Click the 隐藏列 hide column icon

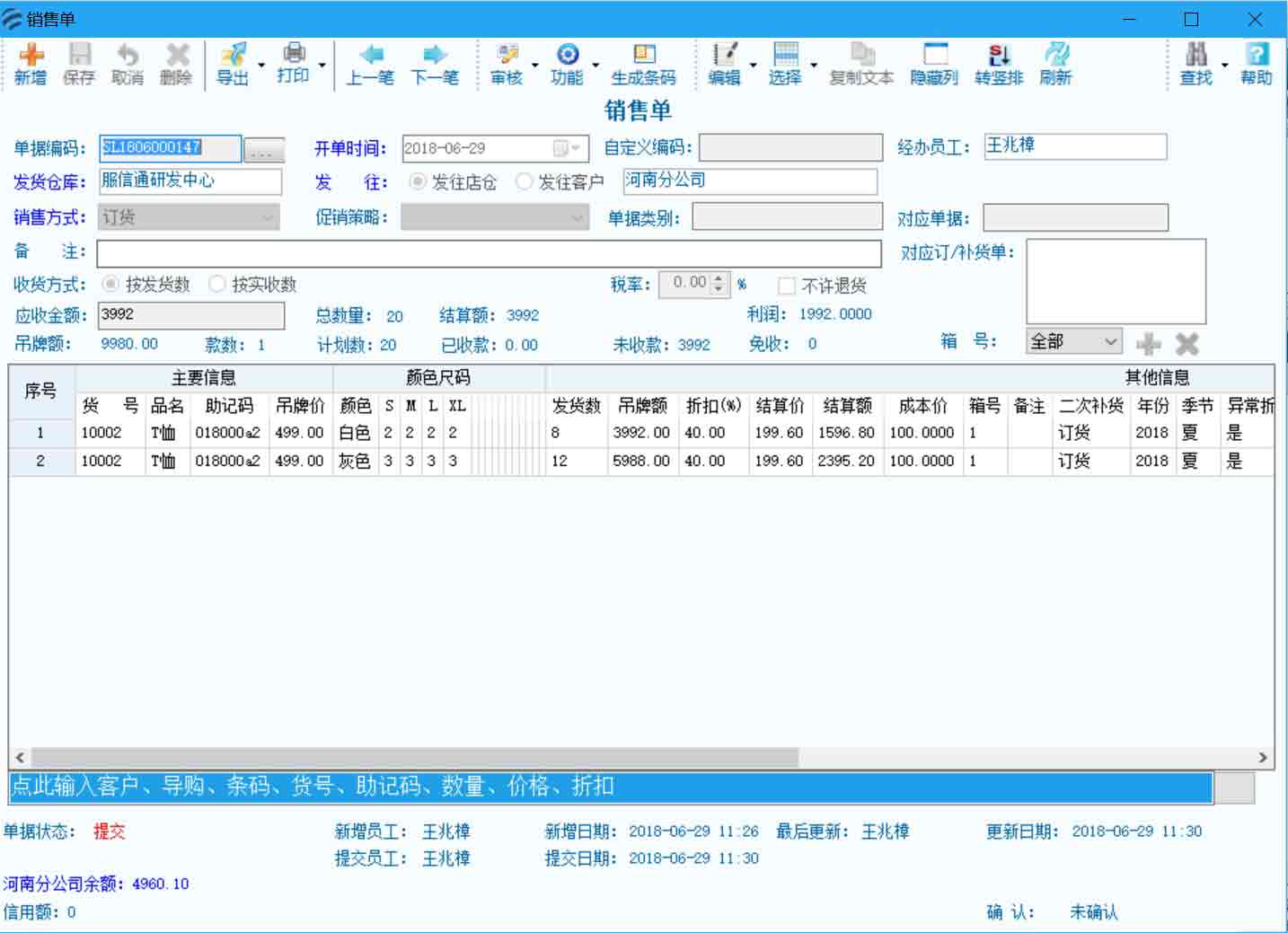(x=934, y=64)
